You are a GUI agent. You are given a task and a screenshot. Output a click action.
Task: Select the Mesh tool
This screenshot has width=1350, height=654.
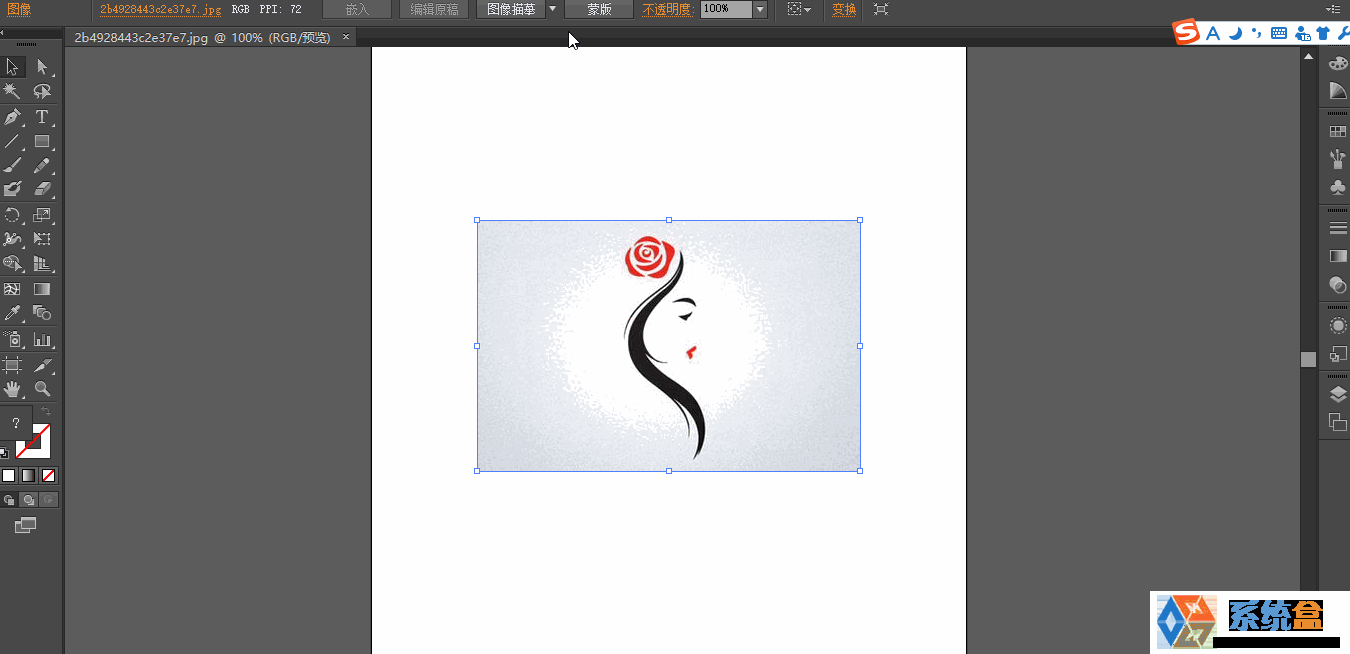pyautogui.click(x=13, y=289)
